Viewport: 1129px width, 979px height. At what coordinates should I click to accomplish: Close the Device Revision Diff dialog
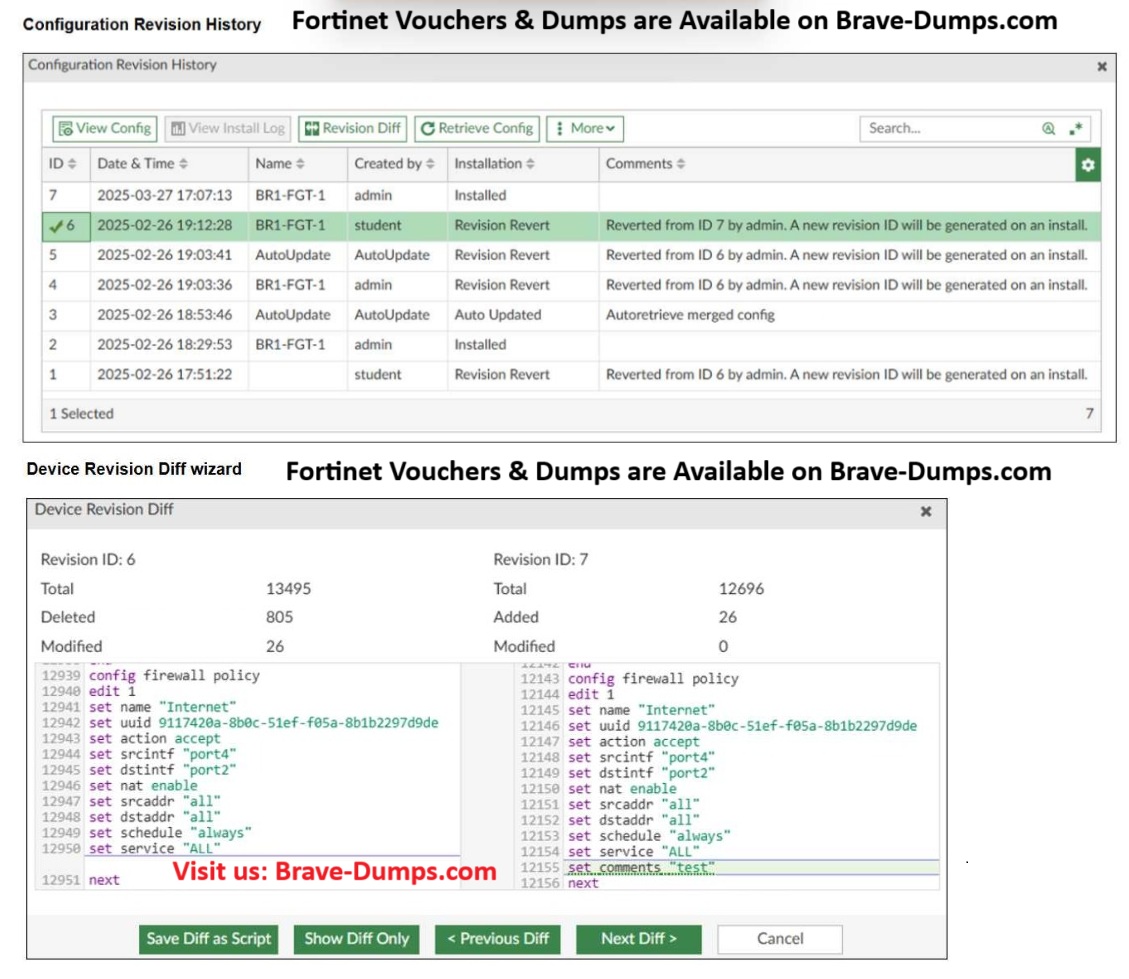point(926,511)
